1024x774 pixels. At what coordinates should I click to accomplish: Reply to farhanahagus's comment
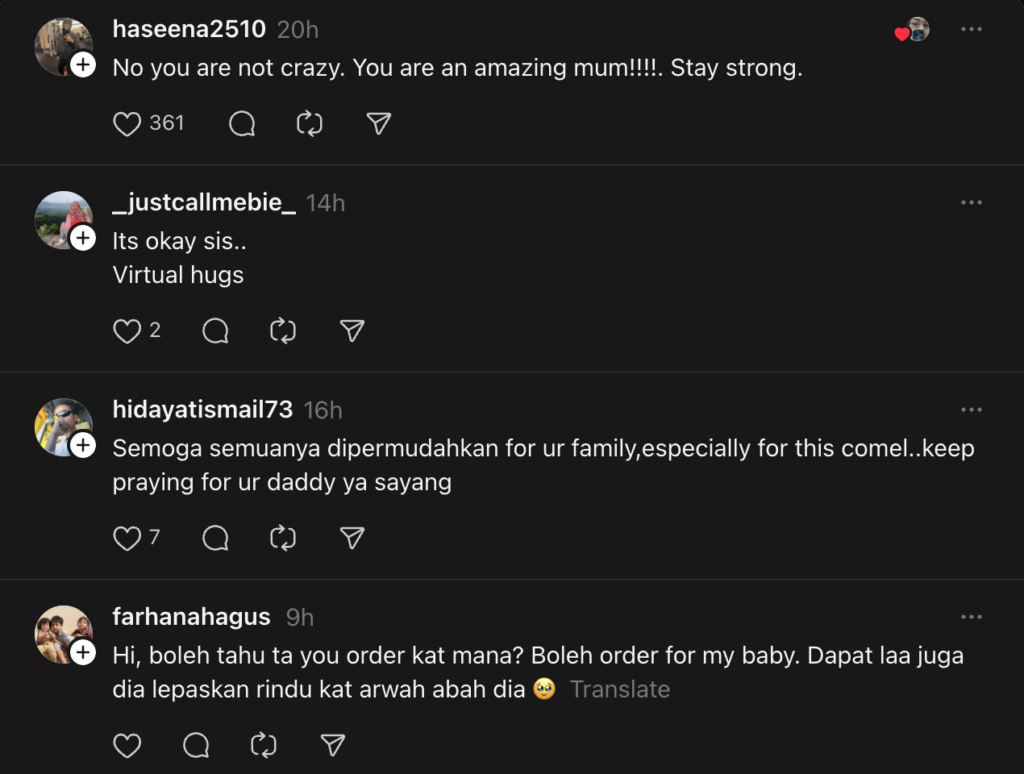click(x=197, y=745)
